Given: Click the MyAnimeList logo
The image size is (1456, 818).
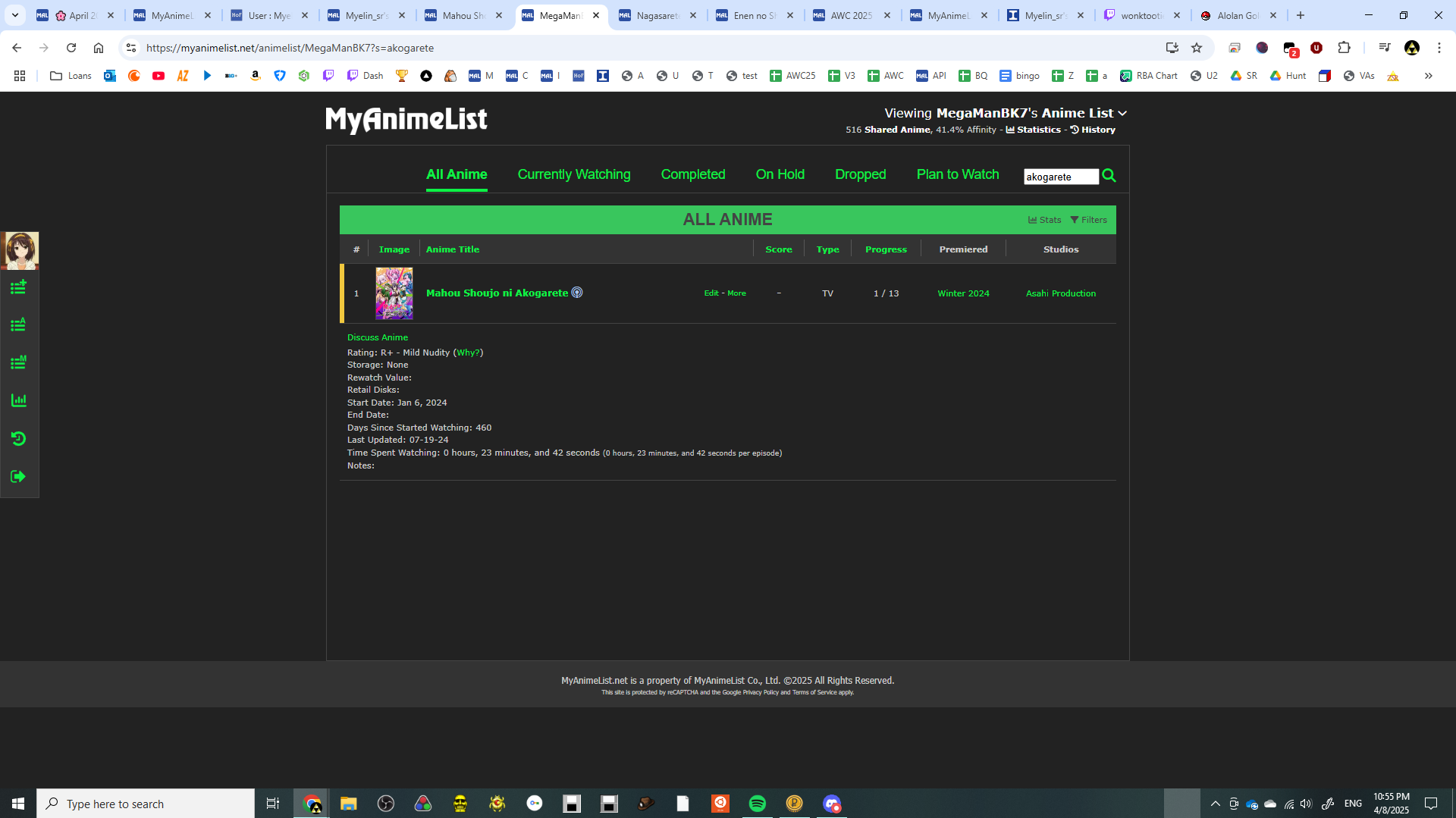Looking at the screenshot, I should click(406, 120).
